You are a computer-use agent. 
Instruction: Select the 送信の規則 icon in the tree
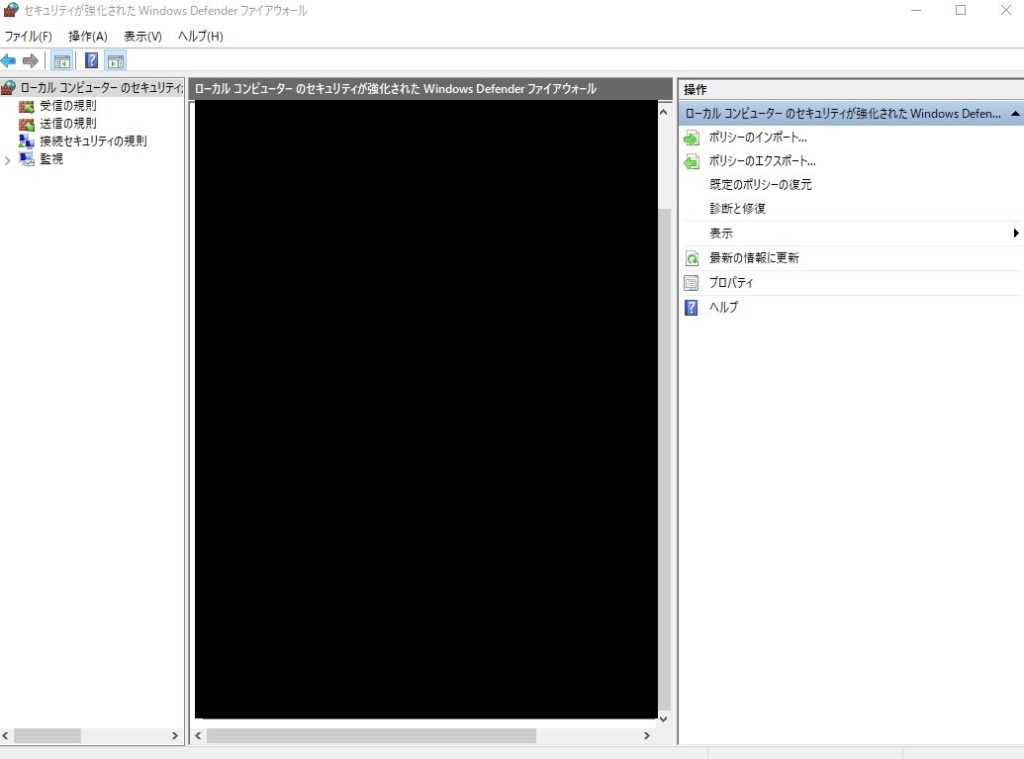pyautogui.click(x=27, y=123)
